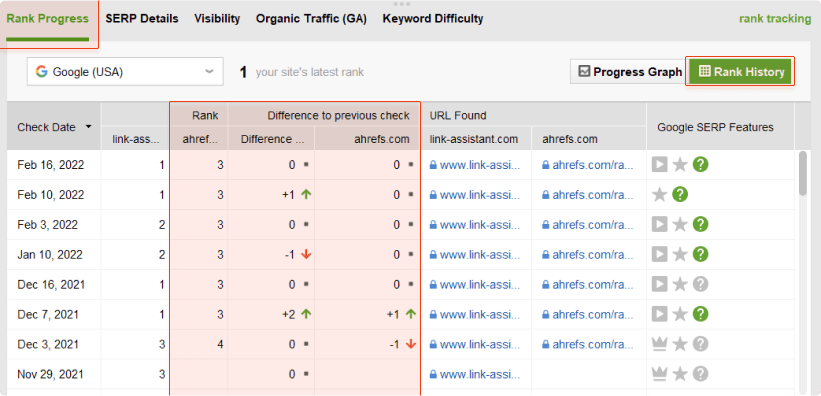Select the Feb 3, 2022 check date cell
821x396 pixels.
pyautogui.click(x=54, y=225)
